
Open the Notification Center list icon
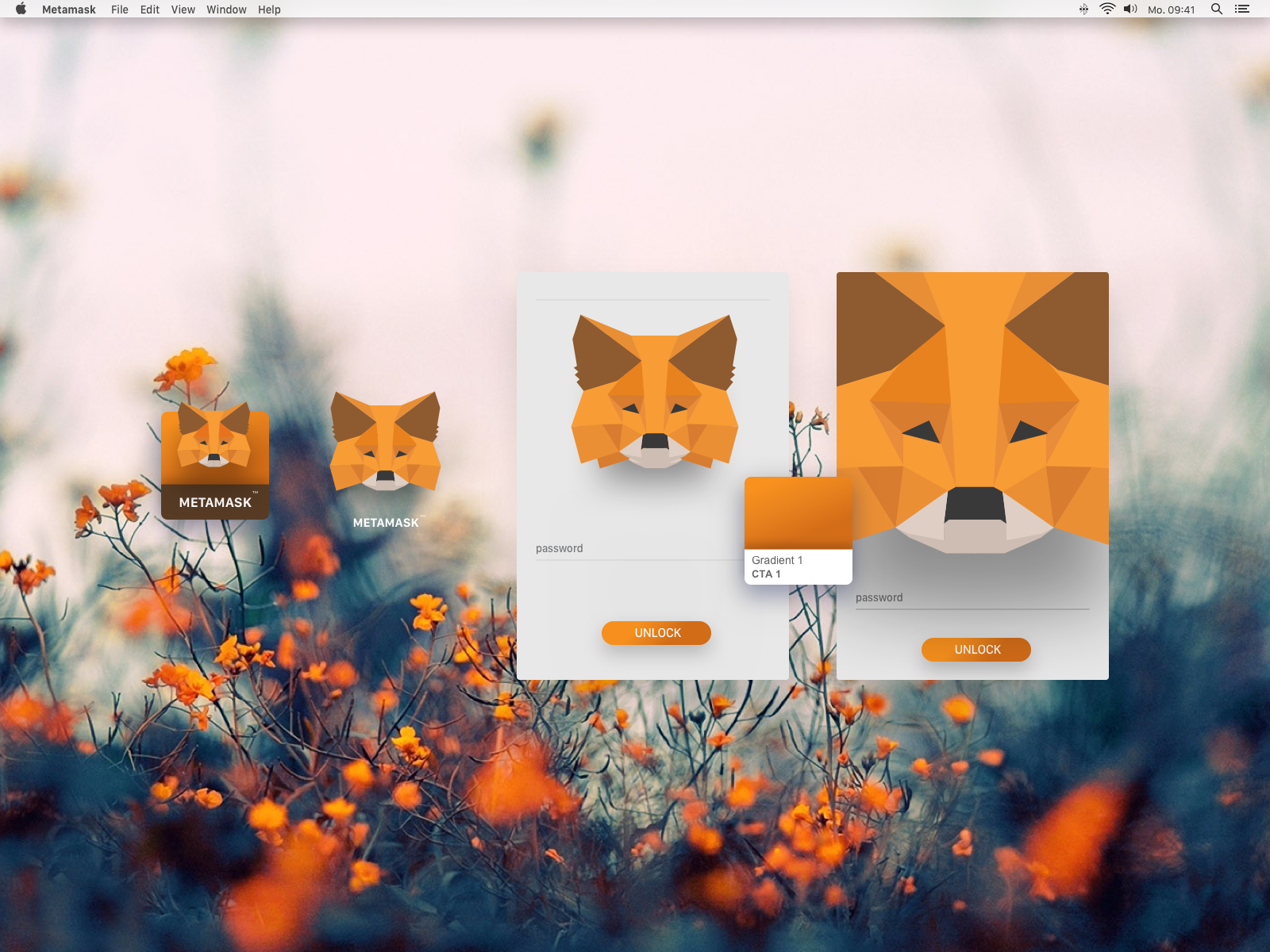[x=1242, y=10]
